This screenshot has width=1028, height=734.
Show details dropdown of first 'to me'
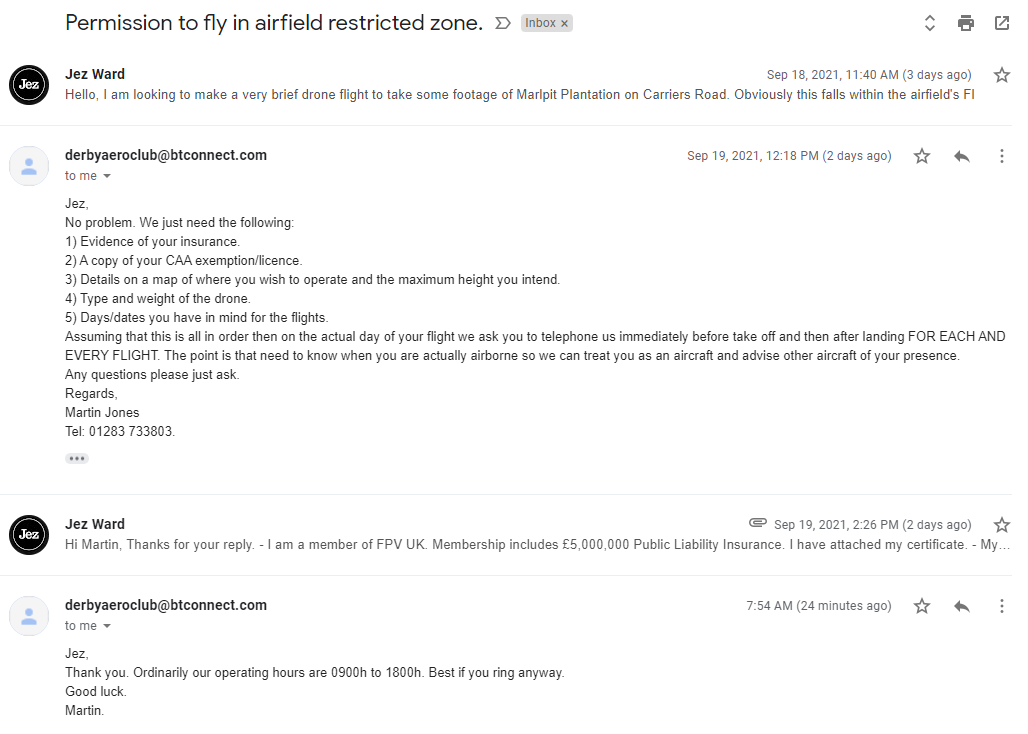[107, 176]
